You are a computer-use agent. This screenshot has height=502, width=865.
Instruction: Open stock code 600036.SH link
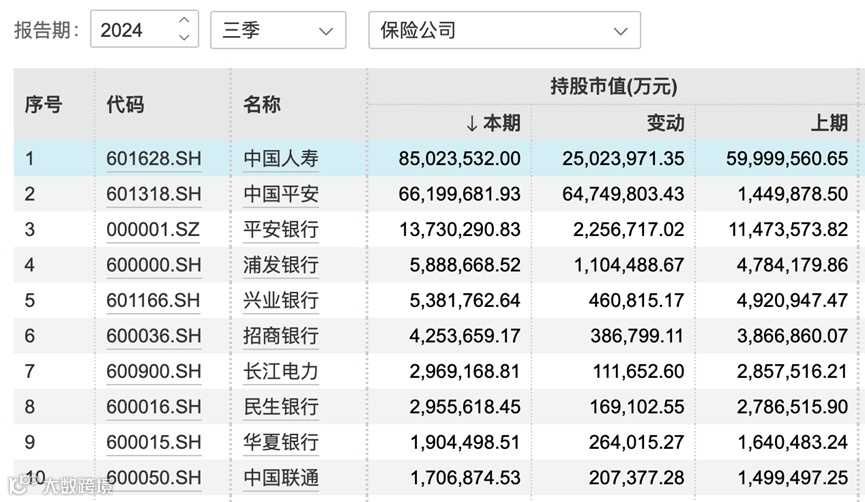tap(154, 336)
